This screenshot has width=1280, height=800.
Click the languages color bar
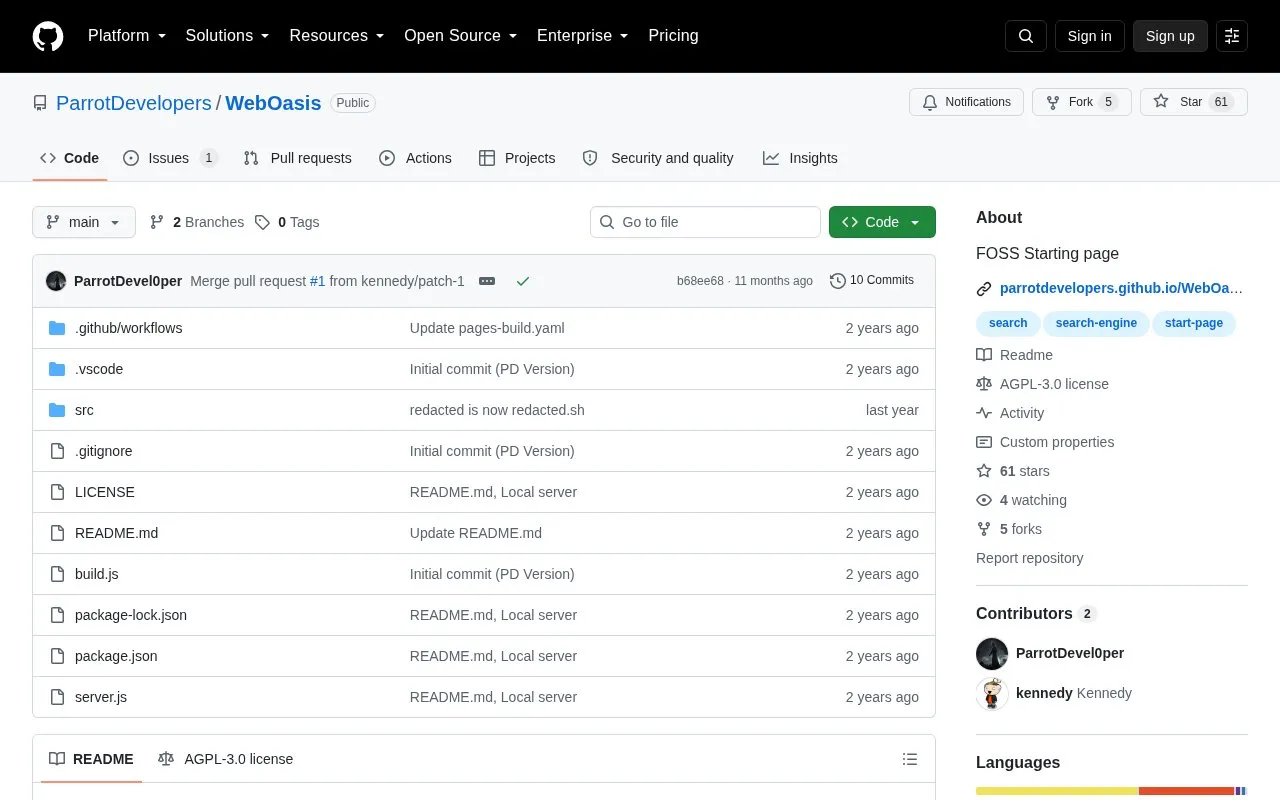pyautogui.click(x=1112, y=791)
